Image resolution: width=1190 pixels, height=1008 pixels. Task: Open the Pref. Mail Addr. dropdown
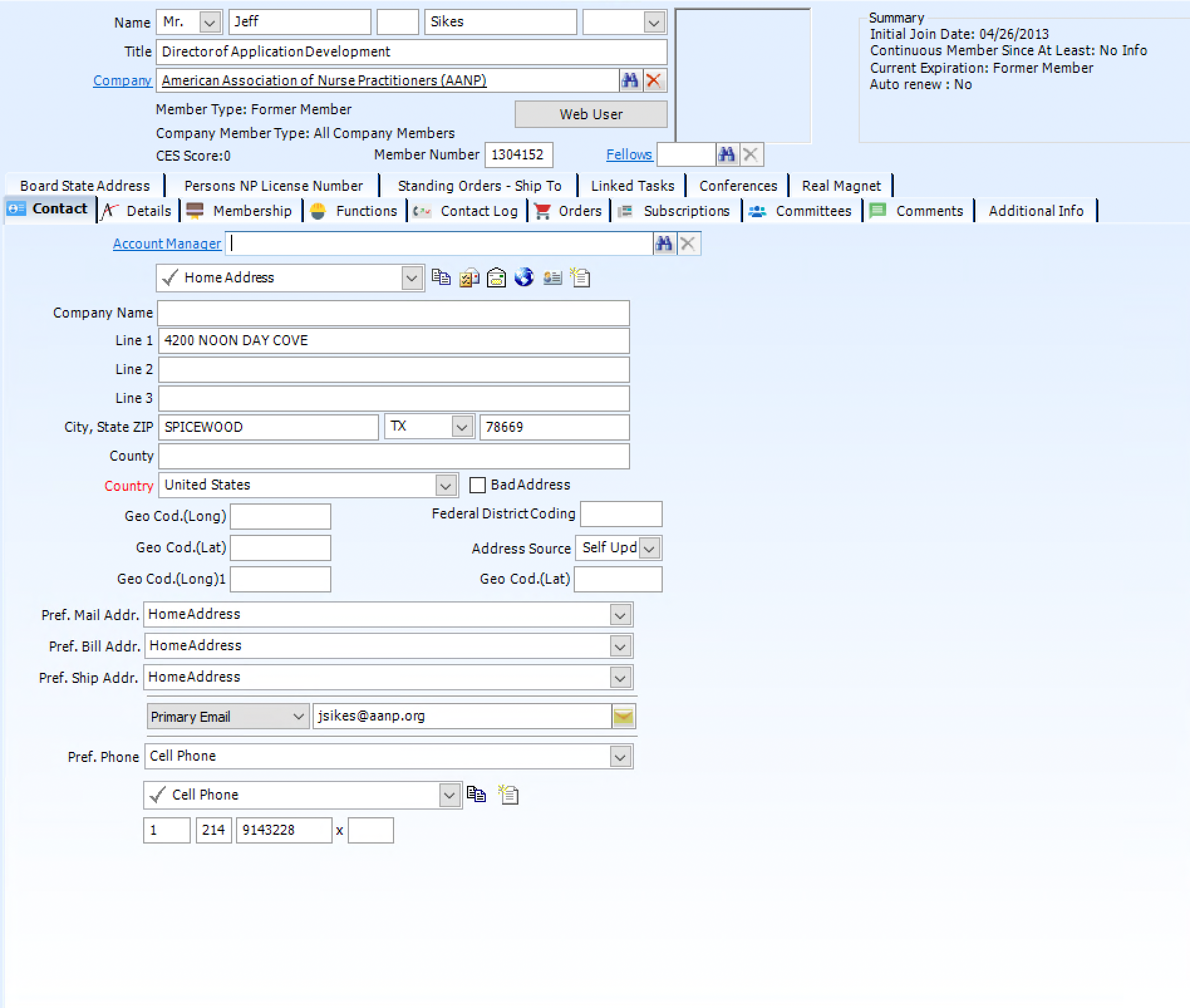coord(620,614)
